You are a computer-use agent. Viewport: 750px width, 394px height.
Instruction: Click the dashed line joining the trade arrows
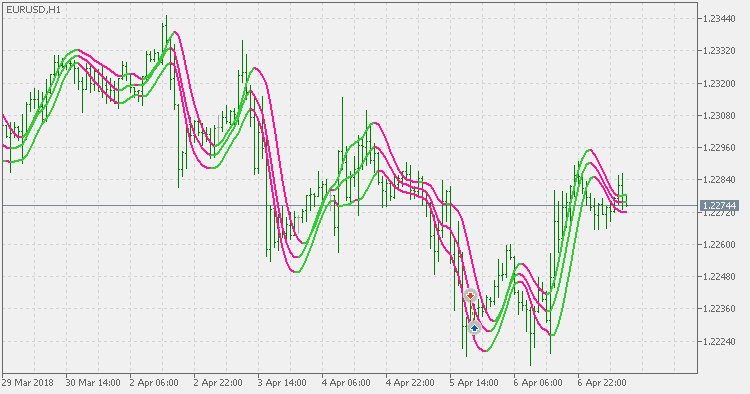pyautogui.click(x=473, y=312)
